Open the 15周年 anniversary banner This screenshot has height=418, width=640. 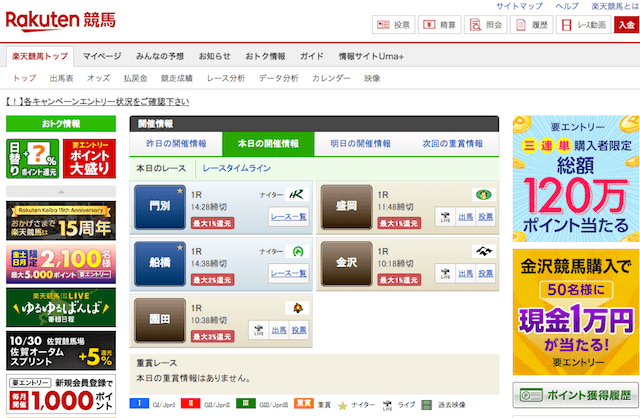tap(61, 220)
